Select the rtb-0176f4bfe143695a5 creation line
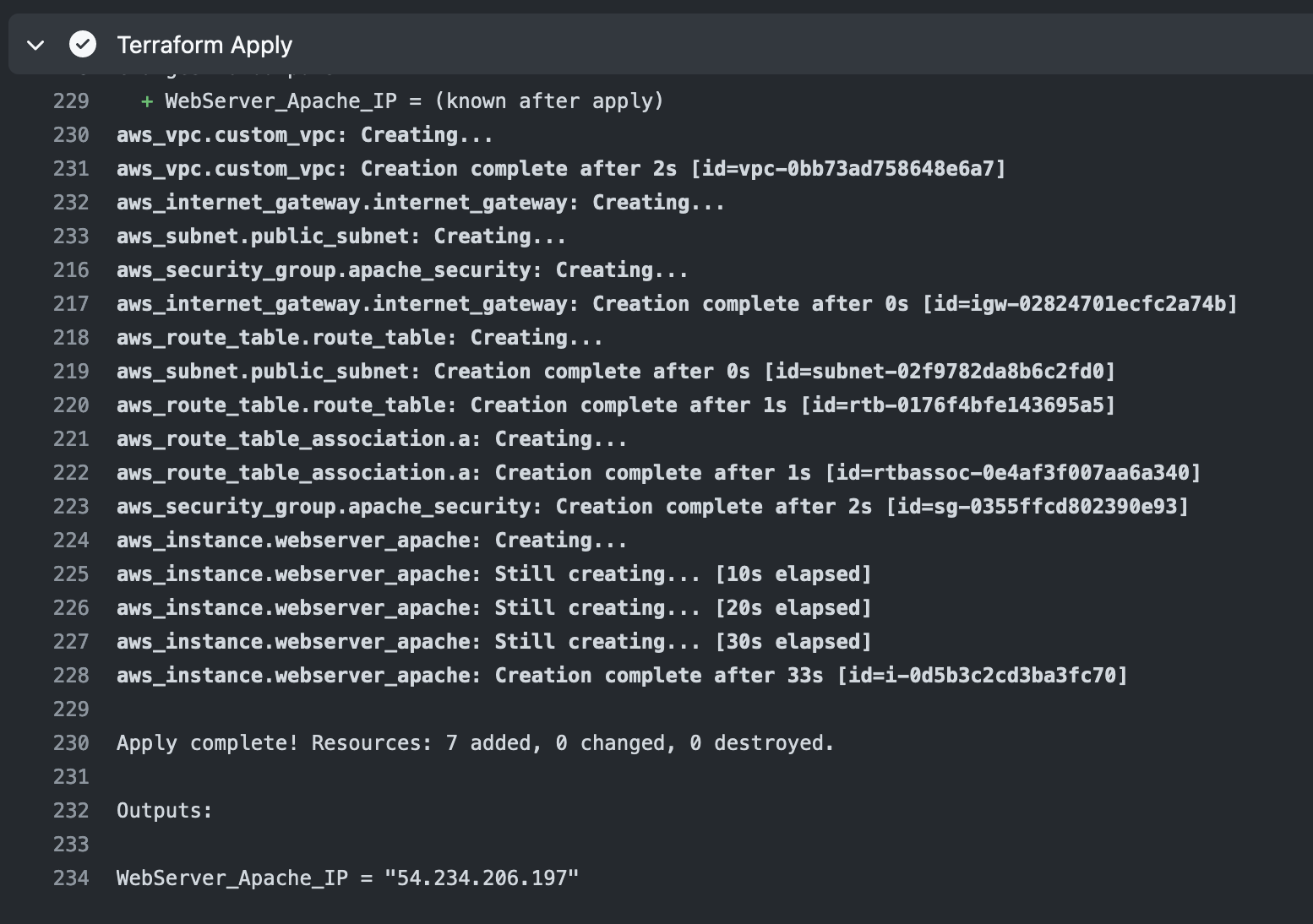 click(x=616, y=405)
